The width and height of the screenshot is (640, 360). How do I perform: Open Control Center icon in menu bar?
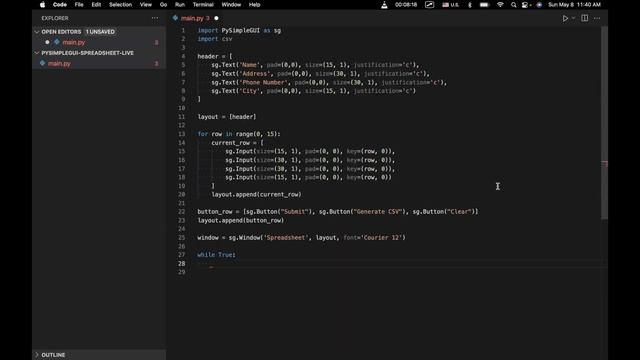[x=526, y=5]
